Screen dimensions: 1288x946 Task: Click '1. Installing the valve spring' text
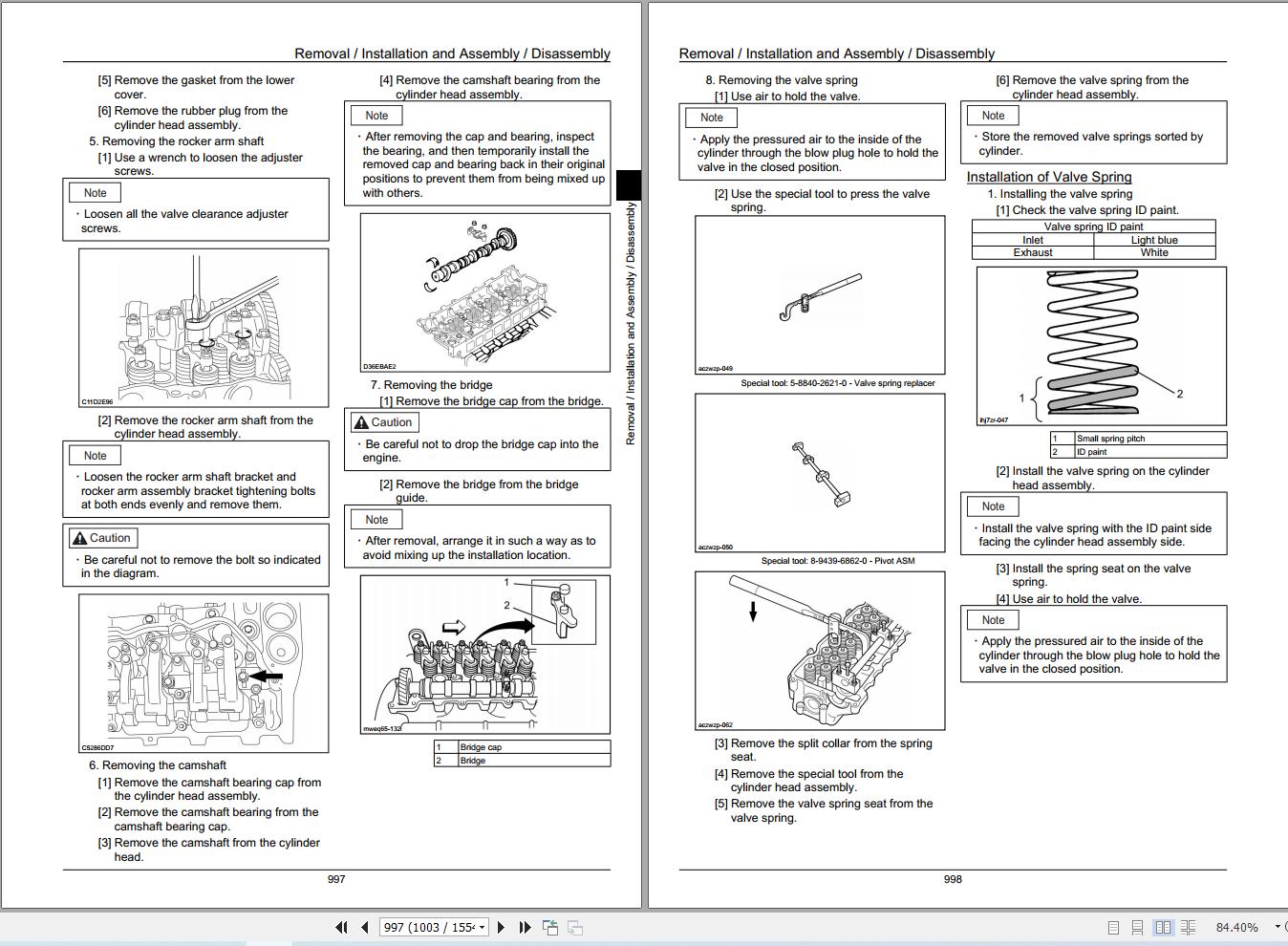pos(1060,194)
